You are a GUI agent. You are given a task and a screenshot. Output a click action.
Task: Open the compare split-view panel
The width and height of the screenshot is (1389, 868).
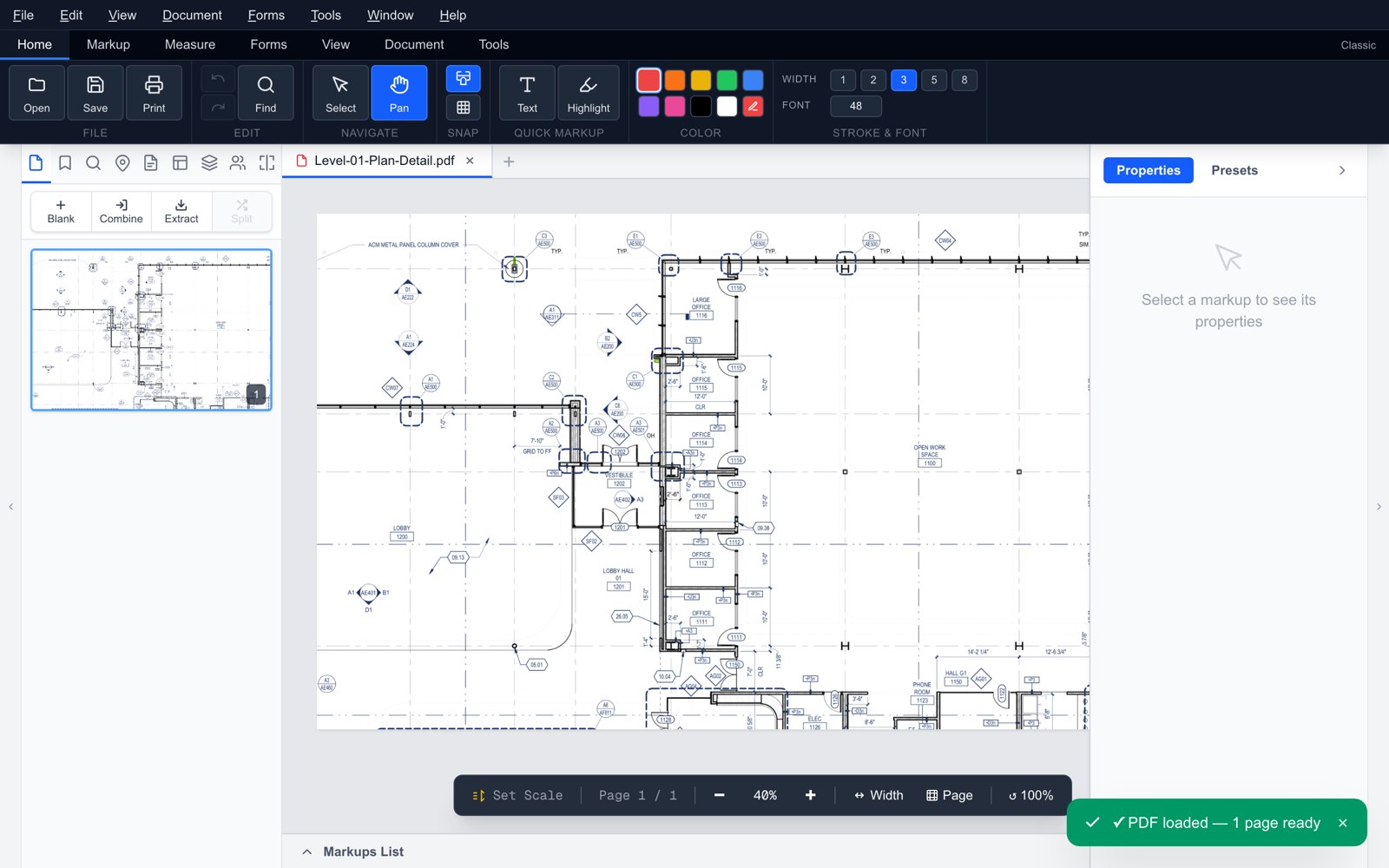click(x=267, y=163)
